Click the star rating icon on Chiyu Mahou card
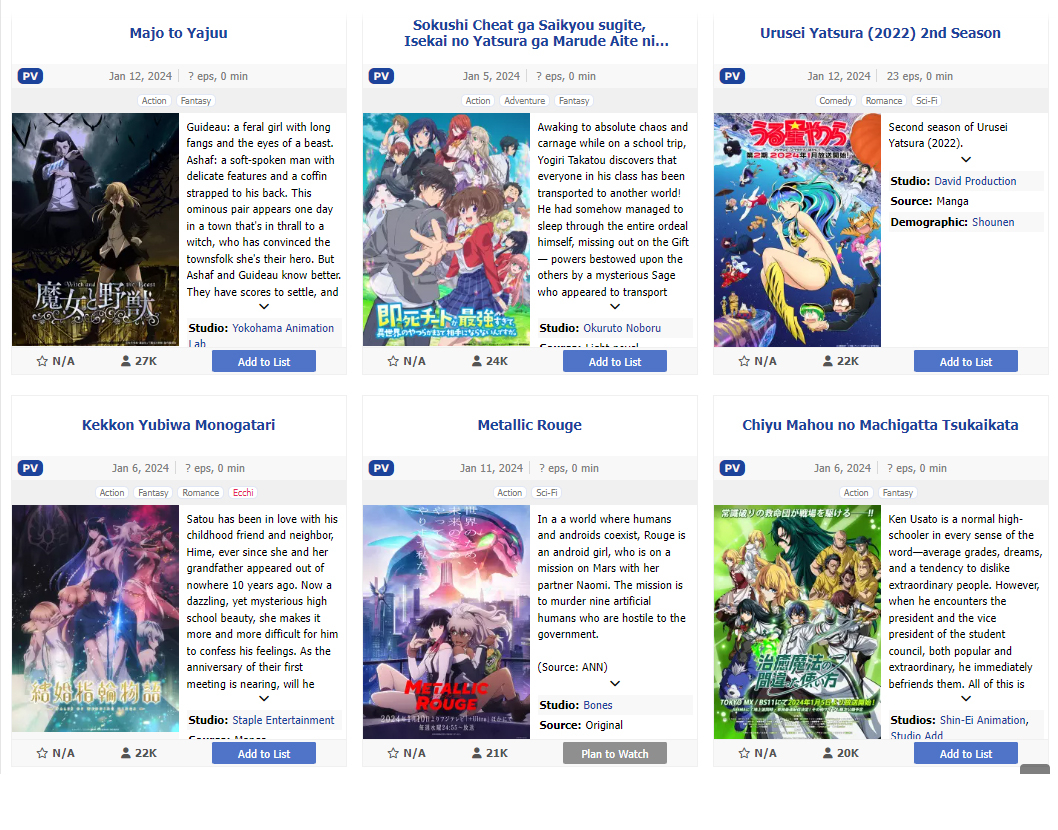Viewport: 1058px width, 830px height. click(x=744, y=753)
